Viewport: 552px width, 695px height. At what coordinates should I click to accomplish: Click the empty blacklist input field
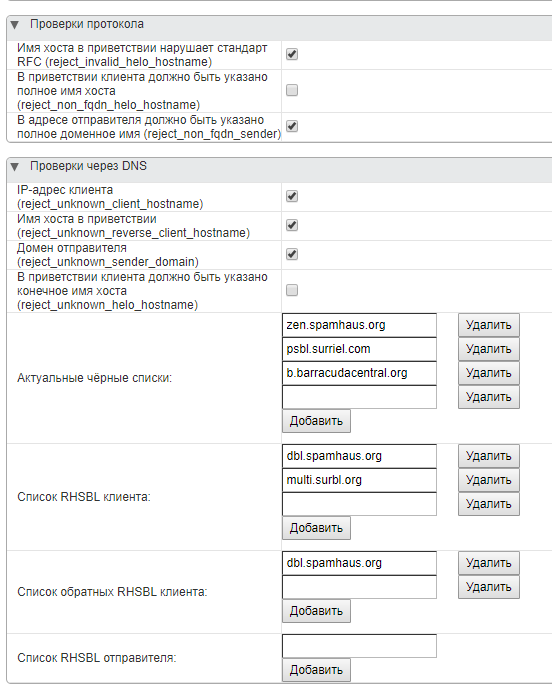click(359, 397)
